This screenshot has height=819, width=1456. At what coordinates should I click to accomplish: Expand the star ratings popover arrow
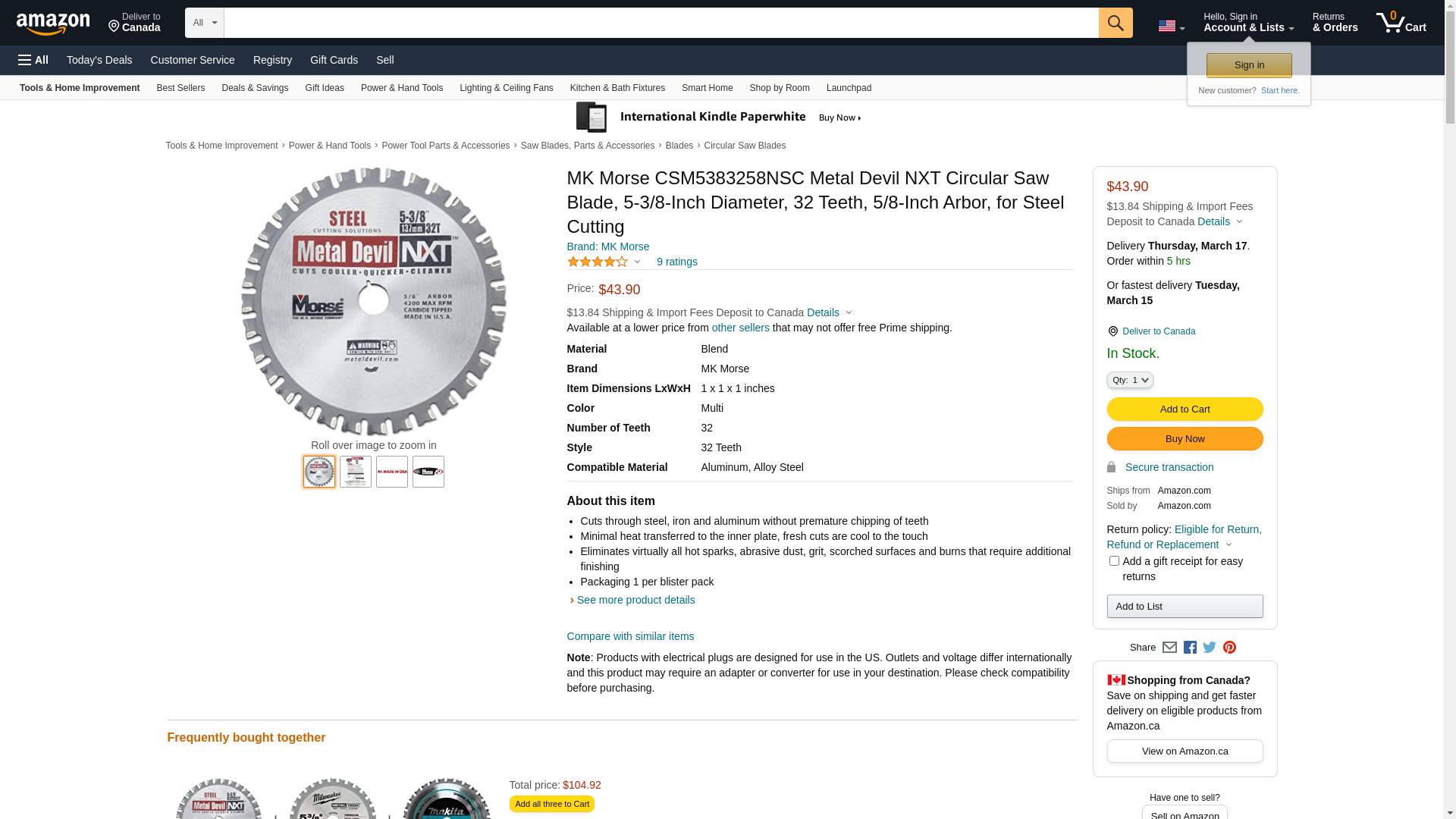tap(637, 262)
